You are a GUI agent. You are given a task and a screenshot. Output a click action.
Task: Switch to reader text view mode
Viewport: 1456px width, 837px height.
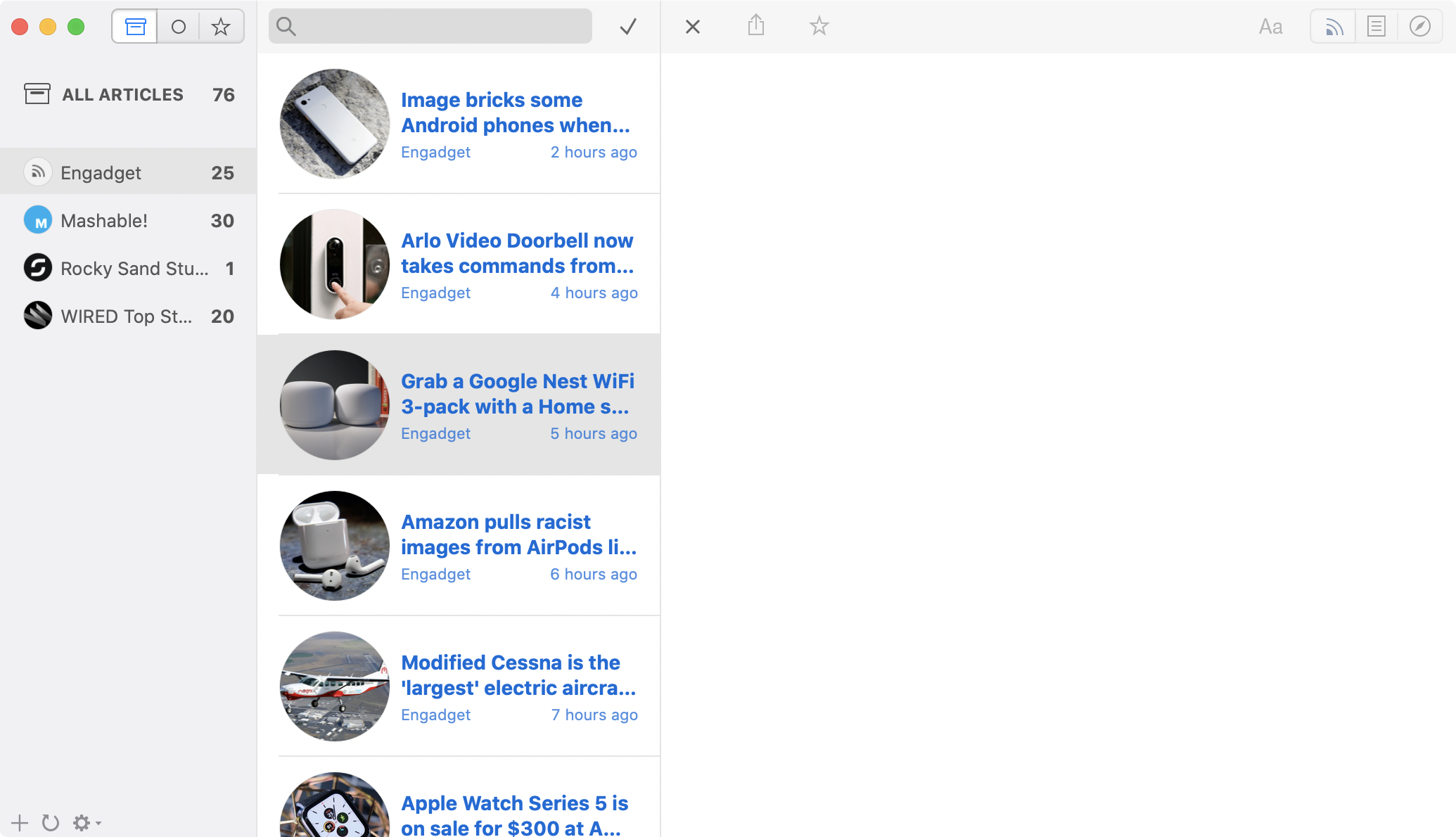(1377, 27)
